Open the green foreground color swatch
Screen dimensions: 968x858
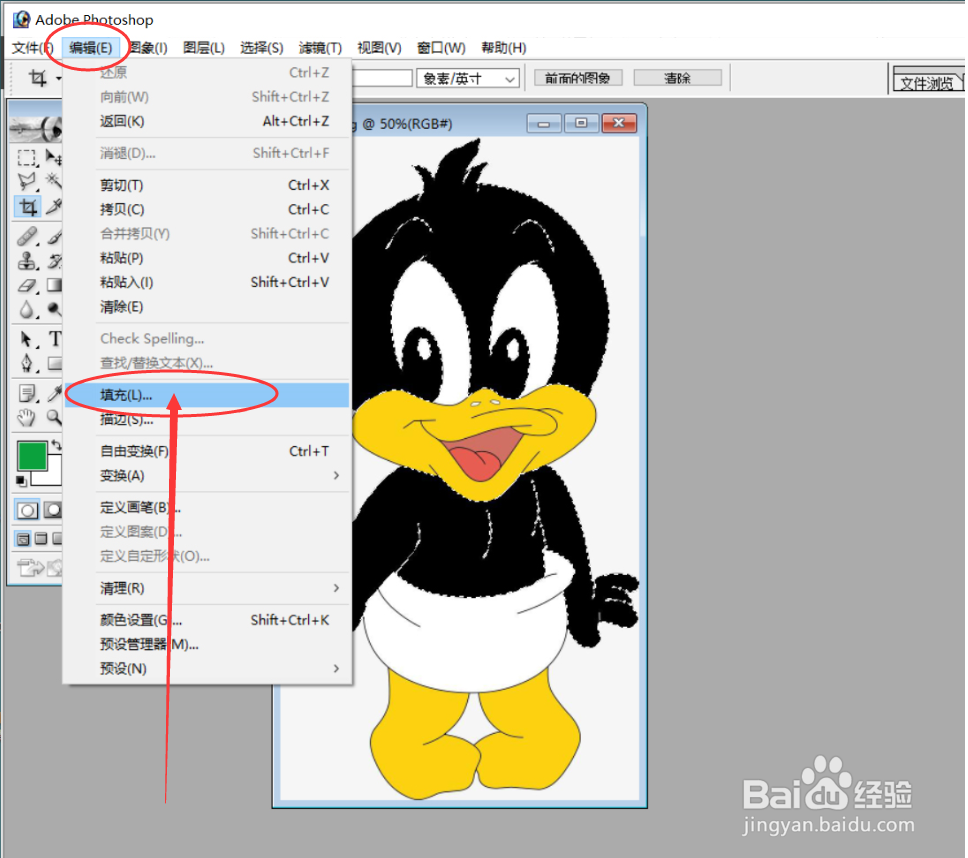pyautogui.click(x=31, y=456)
